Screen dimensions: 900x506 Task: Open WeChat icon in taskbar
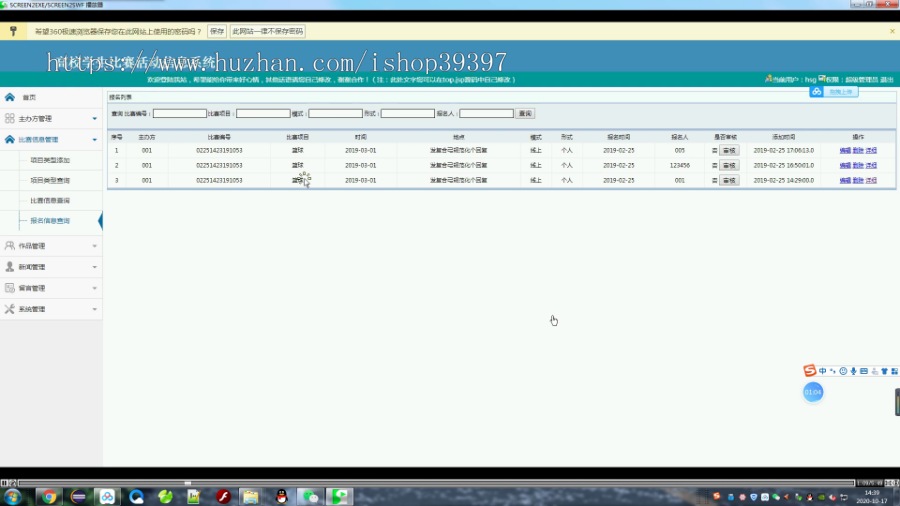point(310,496)
